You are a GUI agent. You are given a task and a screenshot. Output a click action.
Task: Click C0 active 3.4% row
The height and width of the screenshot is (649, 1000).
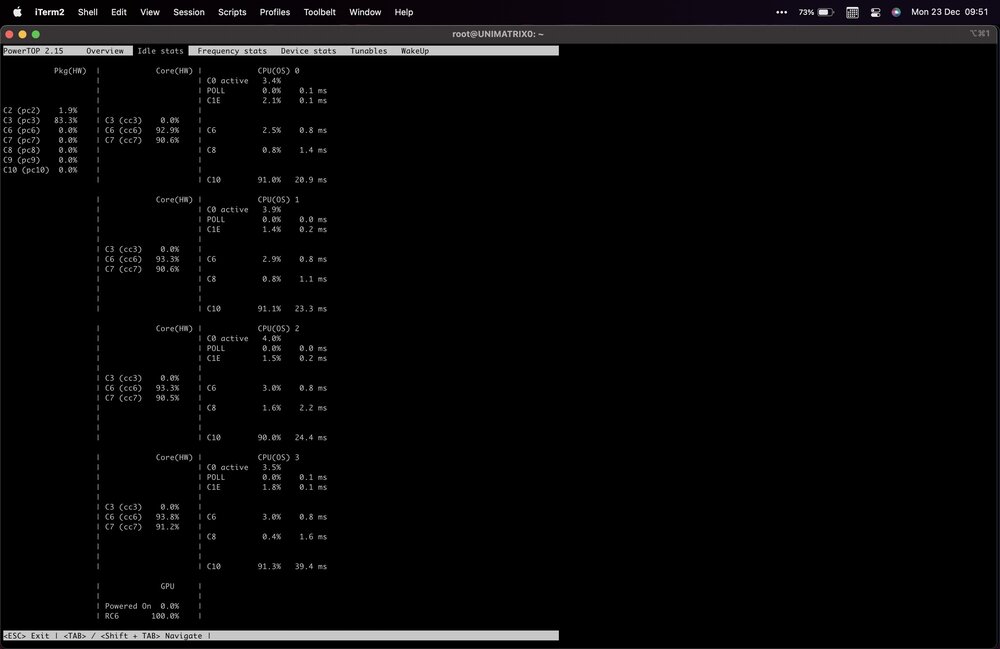(244, 81)
